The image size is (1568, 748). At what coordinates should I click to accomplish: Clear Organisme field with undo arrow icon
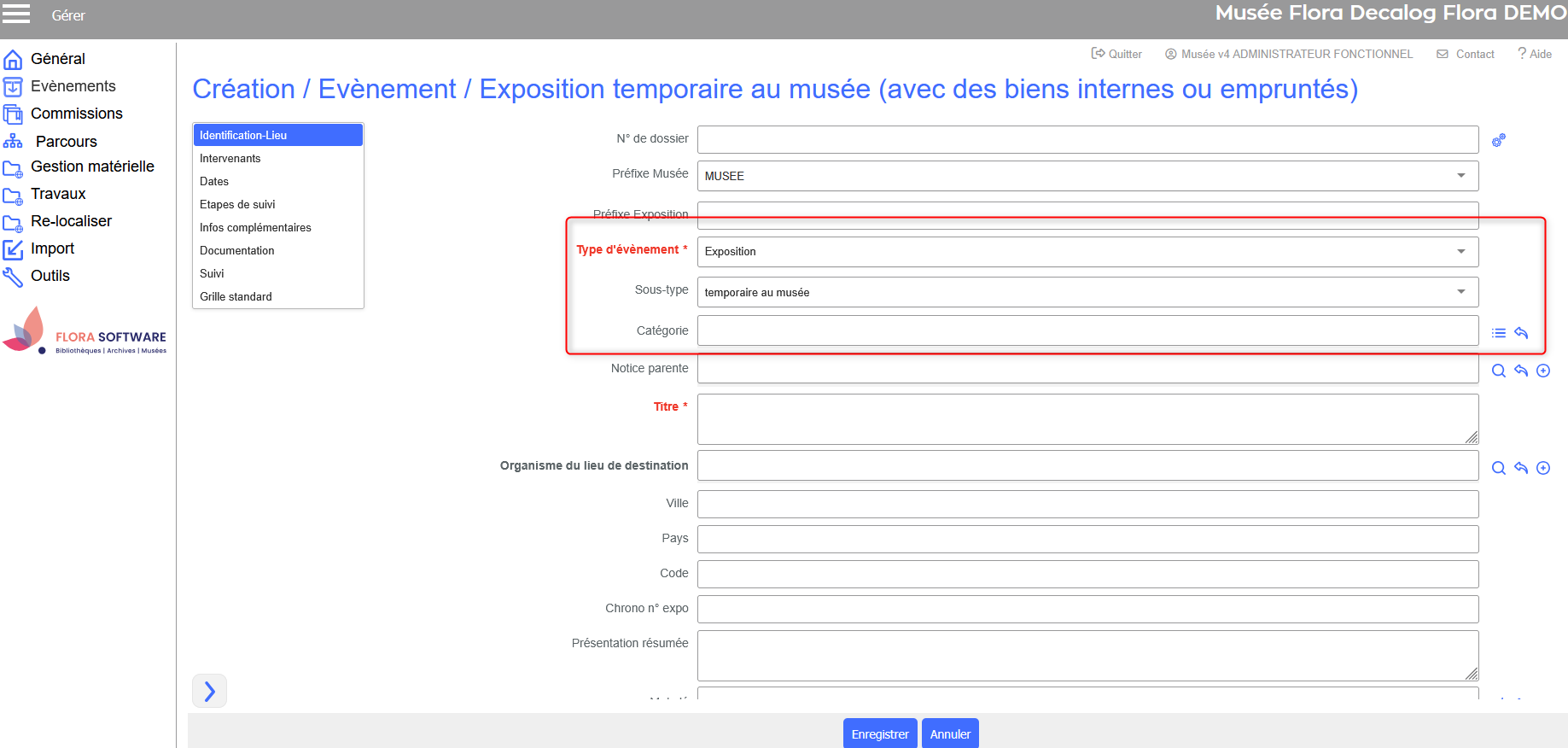[1521, 468]
